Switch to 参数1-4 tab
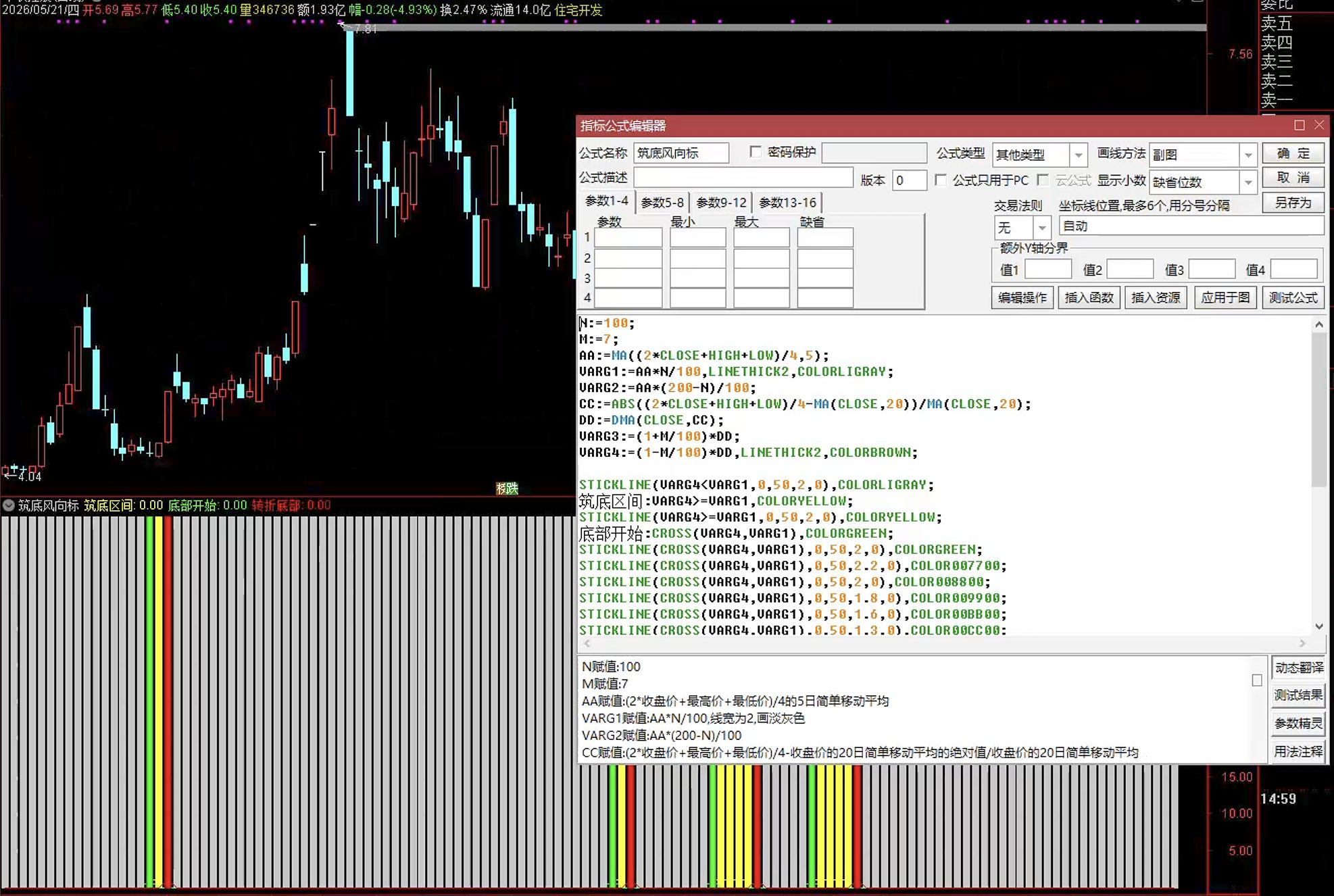This screenshot has height=896, width=1334. 606,201
